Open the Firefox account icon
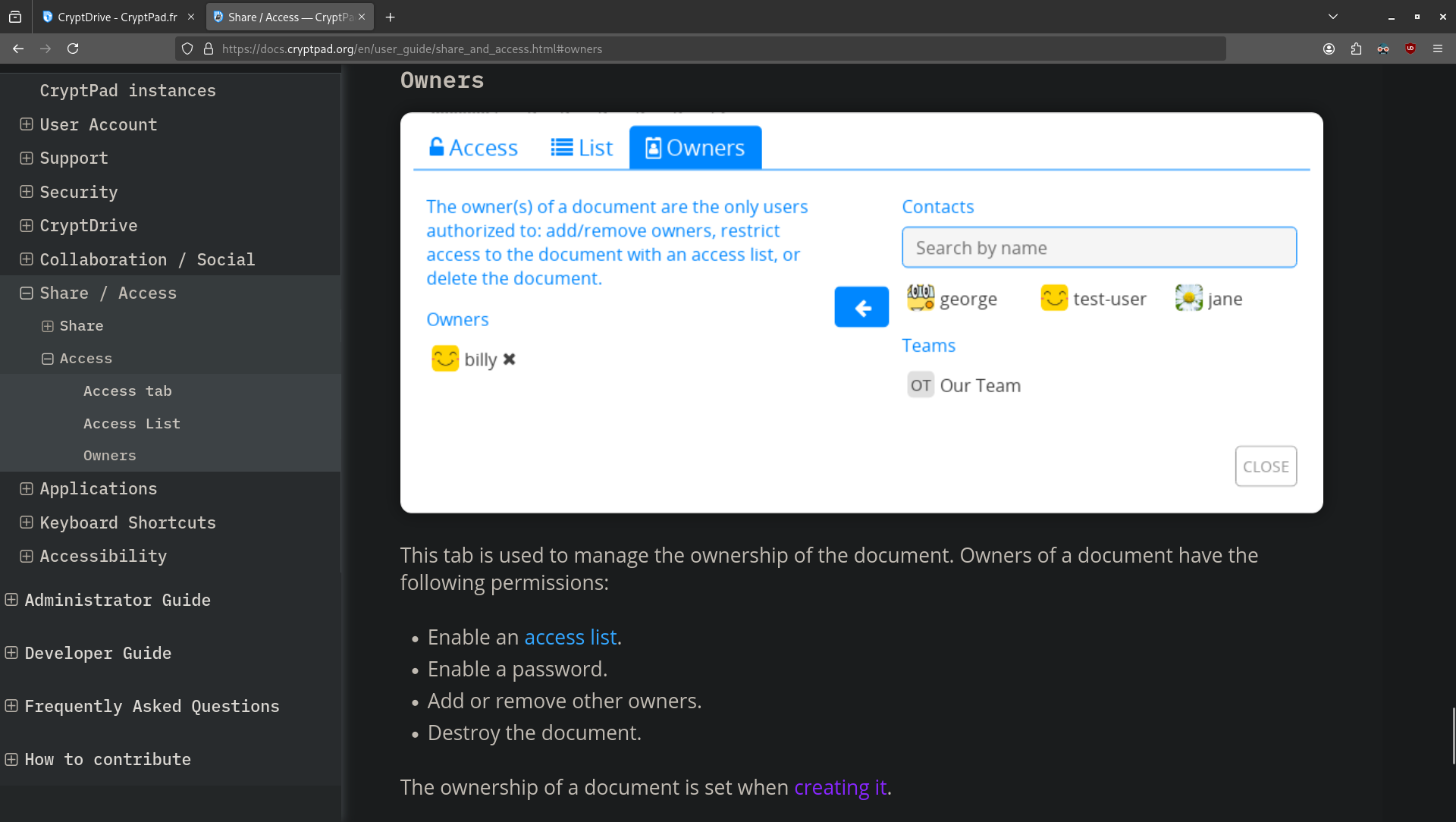The width and height of the screenshot is (1456, 822). (x=1329, y=49)
